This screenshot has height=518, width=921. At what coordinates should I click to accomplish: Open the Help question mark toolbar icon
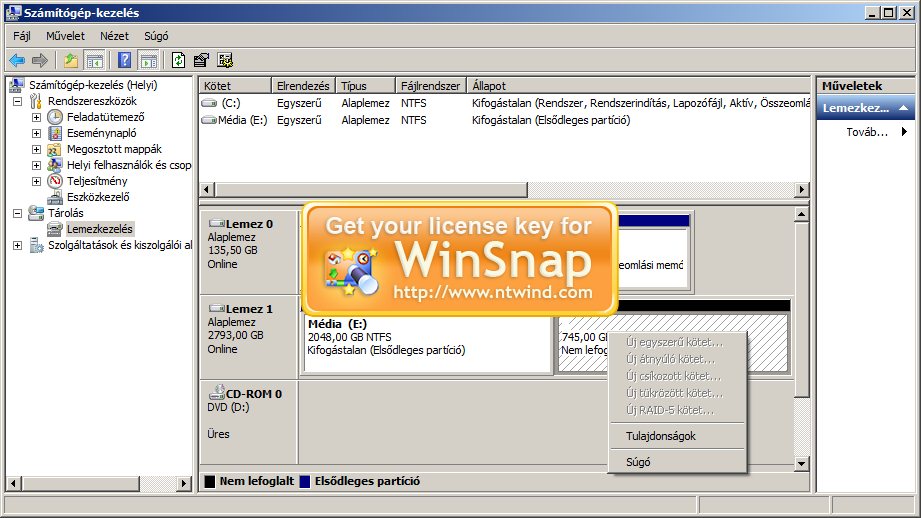125,60
